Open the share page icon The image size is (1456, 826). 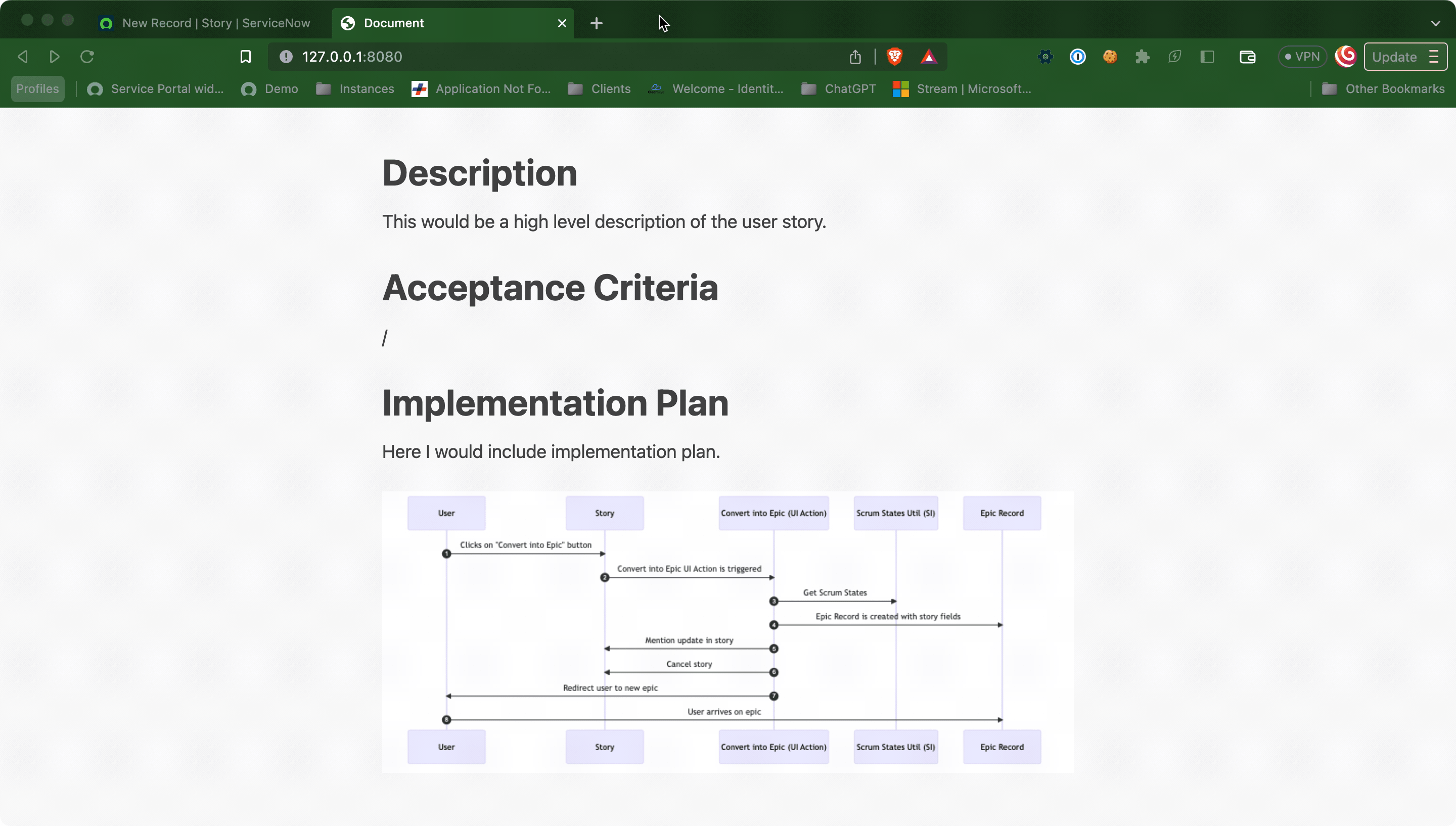855,57
